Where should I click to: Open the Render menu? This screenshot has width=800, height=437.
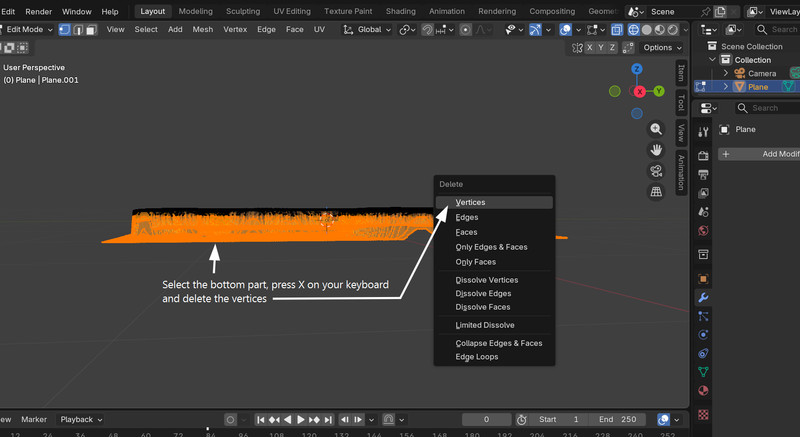click(x=39, y=11)
